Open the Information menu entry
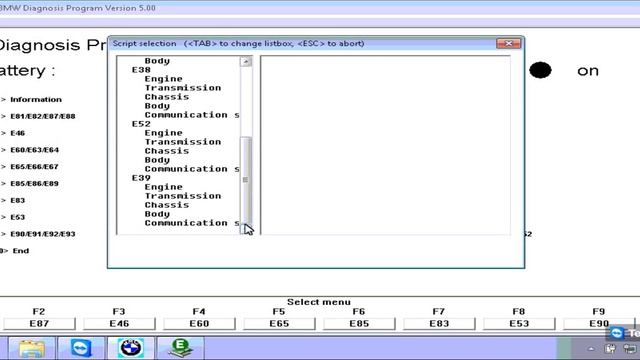Screen dimensions: 640x360 tap(36, 99)
